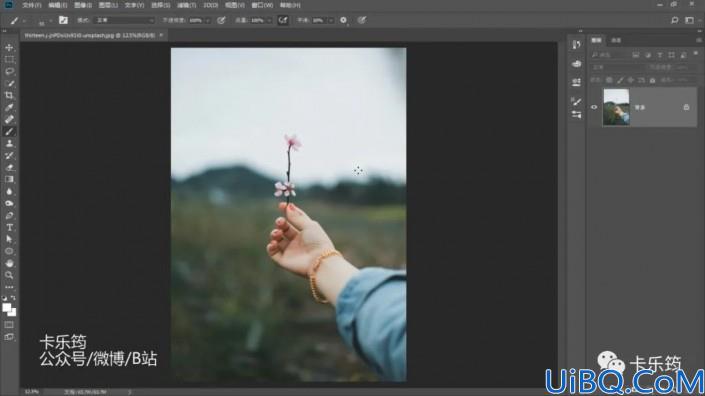The image size is (705, 396).
Task: Select the Dodge tool
Action: tap(9, 204)
